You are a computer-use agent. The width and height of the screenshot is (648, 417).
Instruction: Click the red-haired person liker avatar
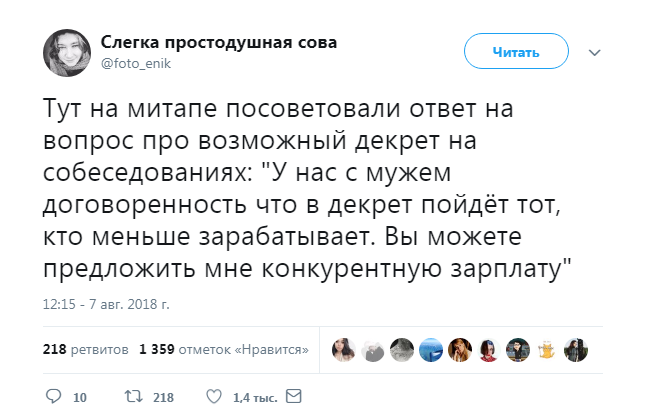click(489, 349)
